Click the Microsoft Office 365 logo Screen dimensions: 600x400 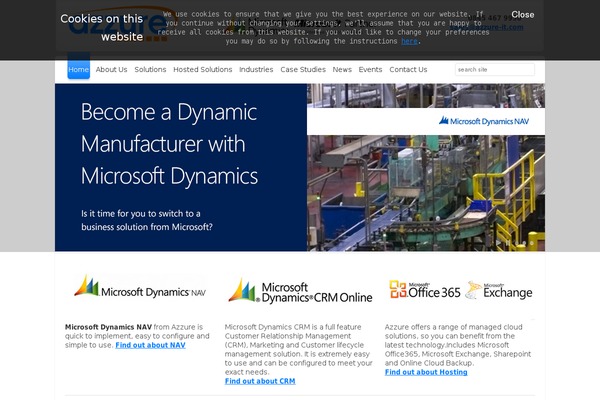[x=425, y=290]
